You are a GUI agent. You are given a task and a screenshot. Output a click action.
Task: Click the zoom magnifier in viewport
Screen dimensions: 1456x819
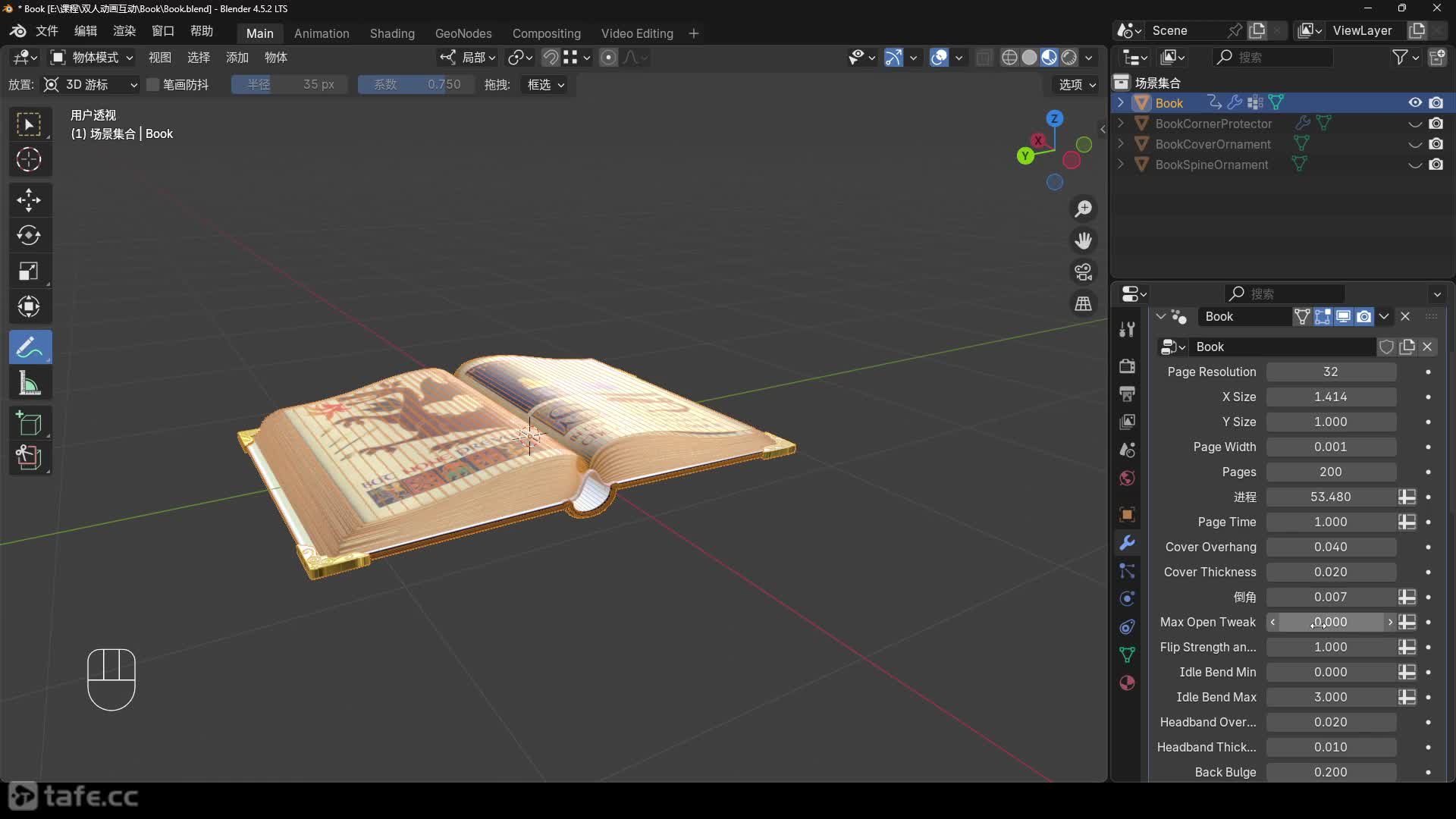(x=1084, y=209)
